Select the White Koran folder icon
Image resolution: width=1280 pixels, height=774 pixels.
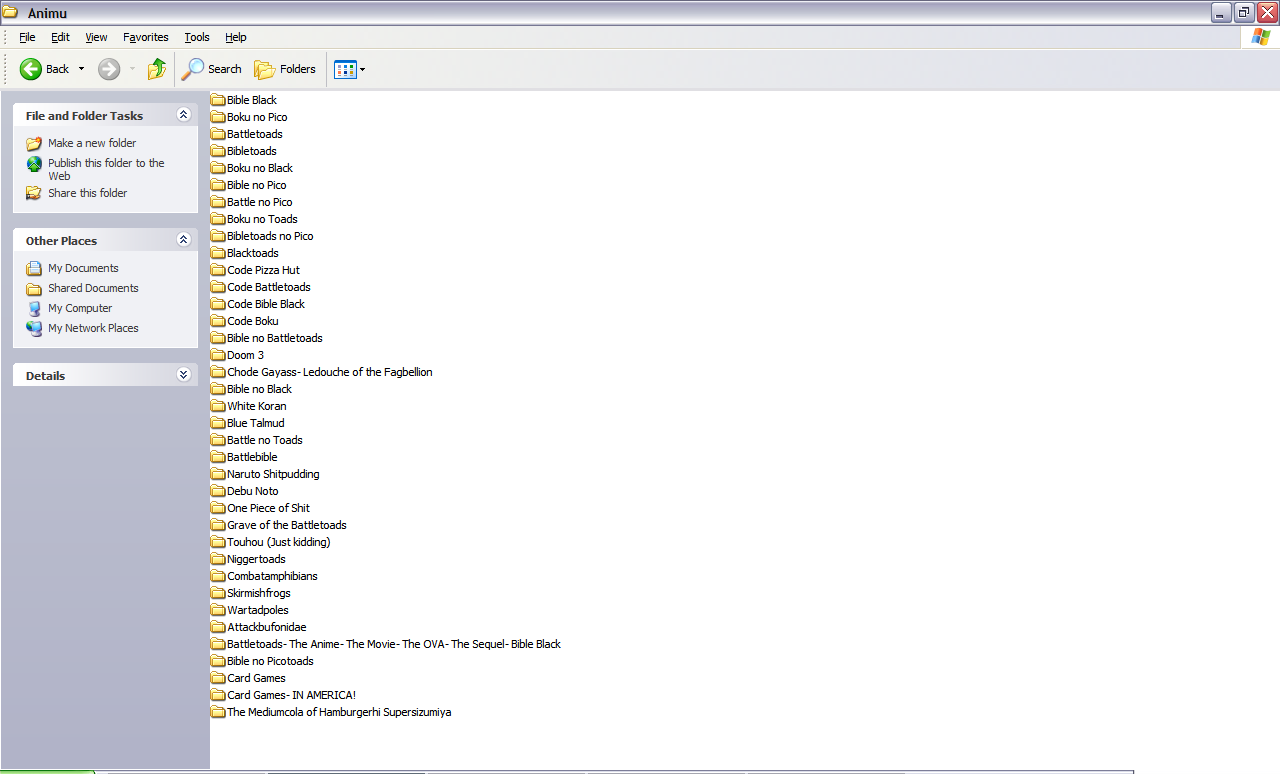pos(218,406)
